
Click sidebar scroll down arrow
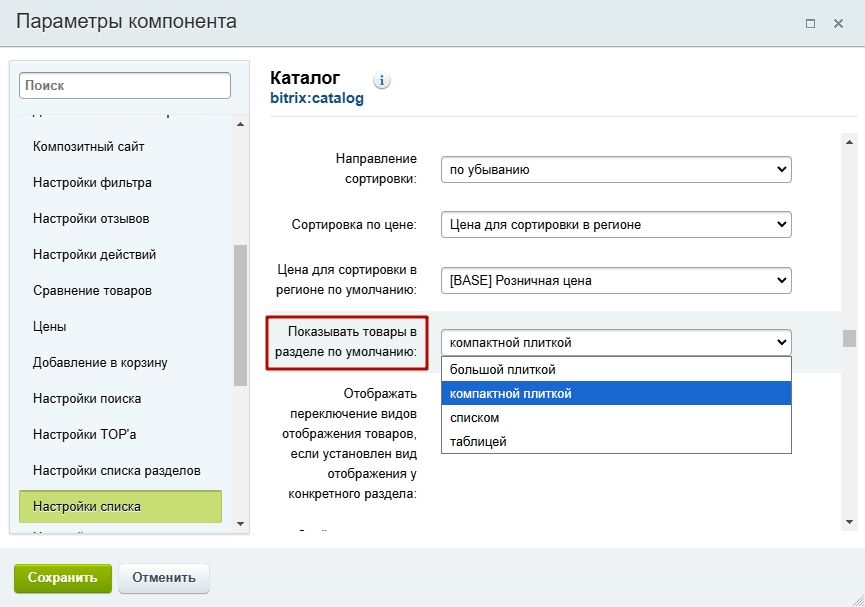click(x=241, y=524)
